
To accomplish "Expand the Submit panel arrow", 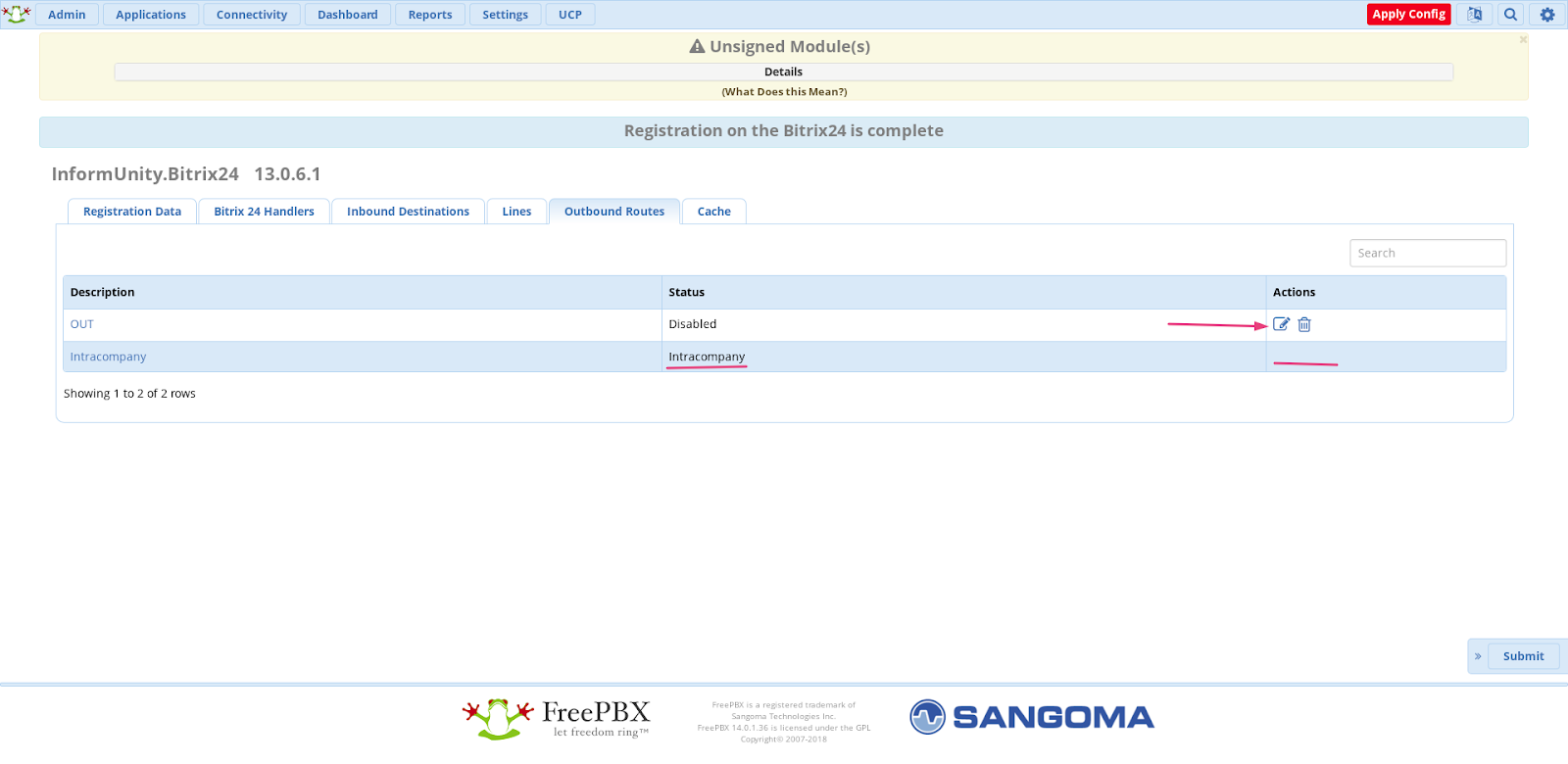I will (x=1478, y=656).
